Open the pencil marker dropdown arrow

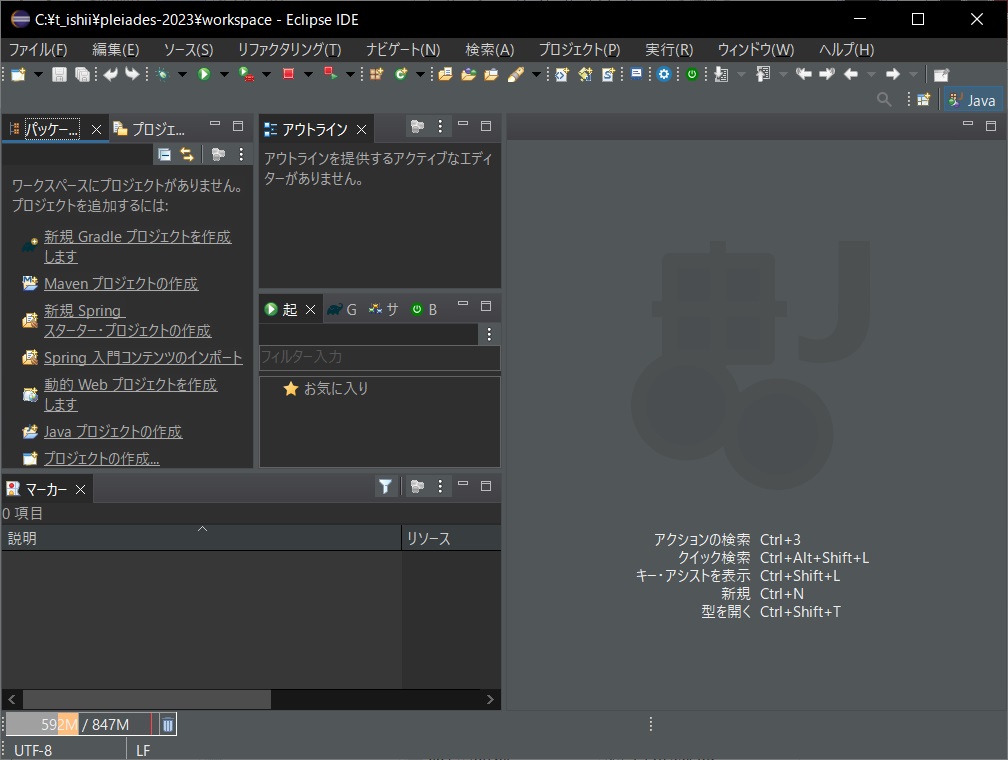click(x=536, y=75)
